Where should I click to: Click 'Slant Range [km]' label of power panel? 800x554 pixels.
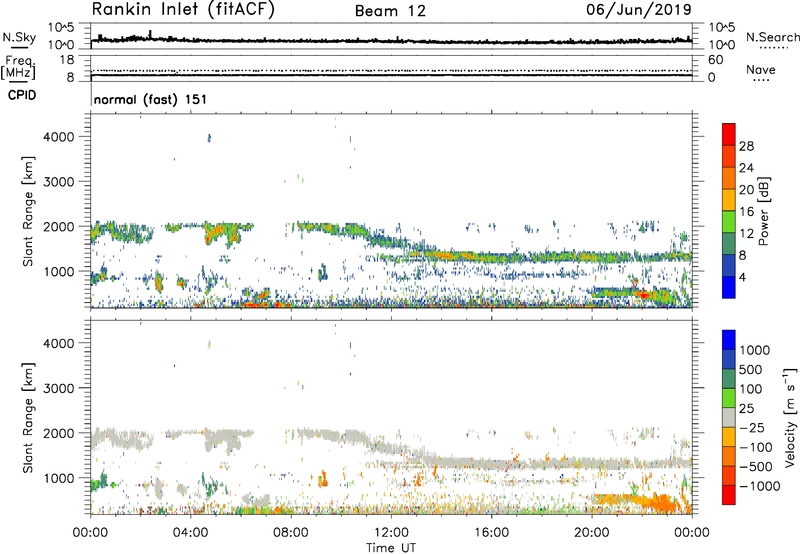[28, 211]
